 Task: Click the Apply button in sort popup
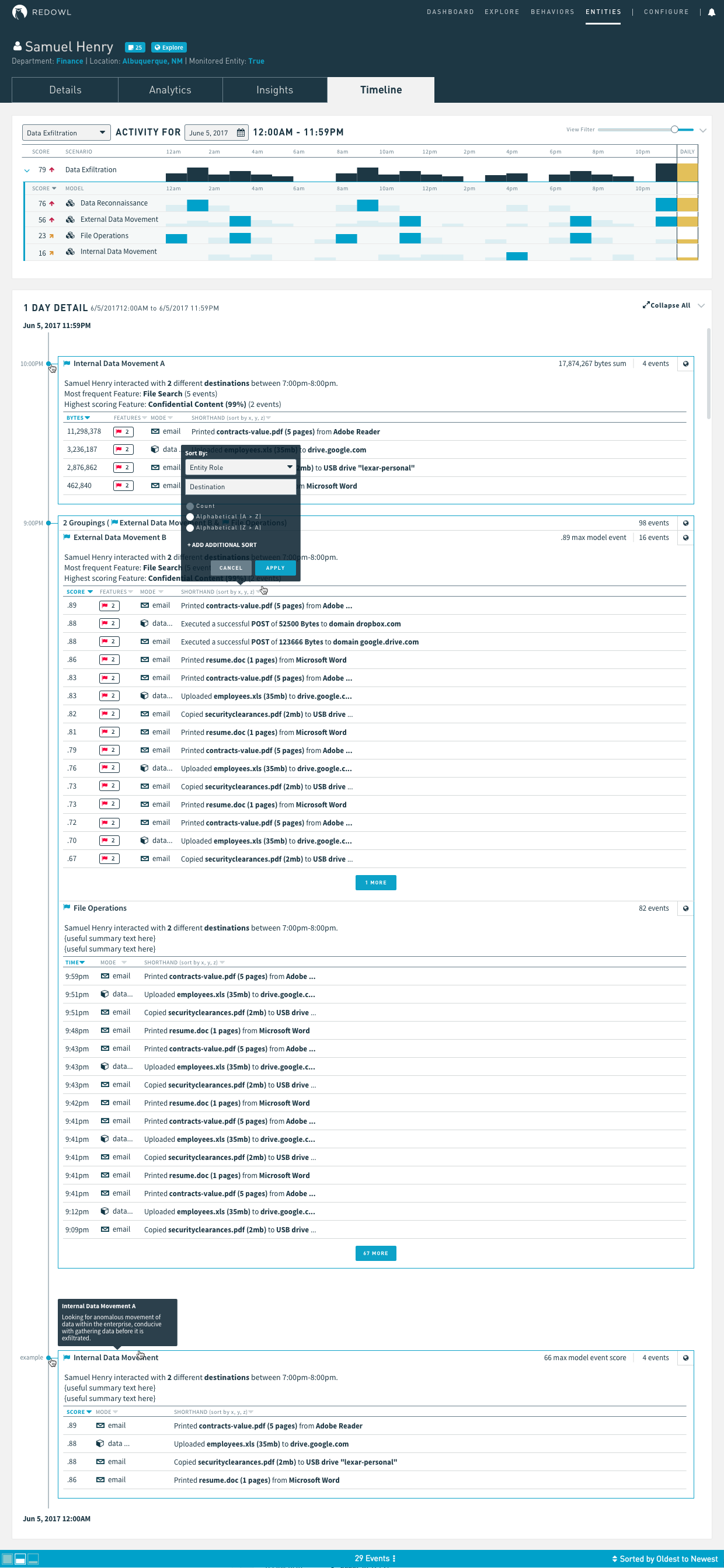click(275, 568)
